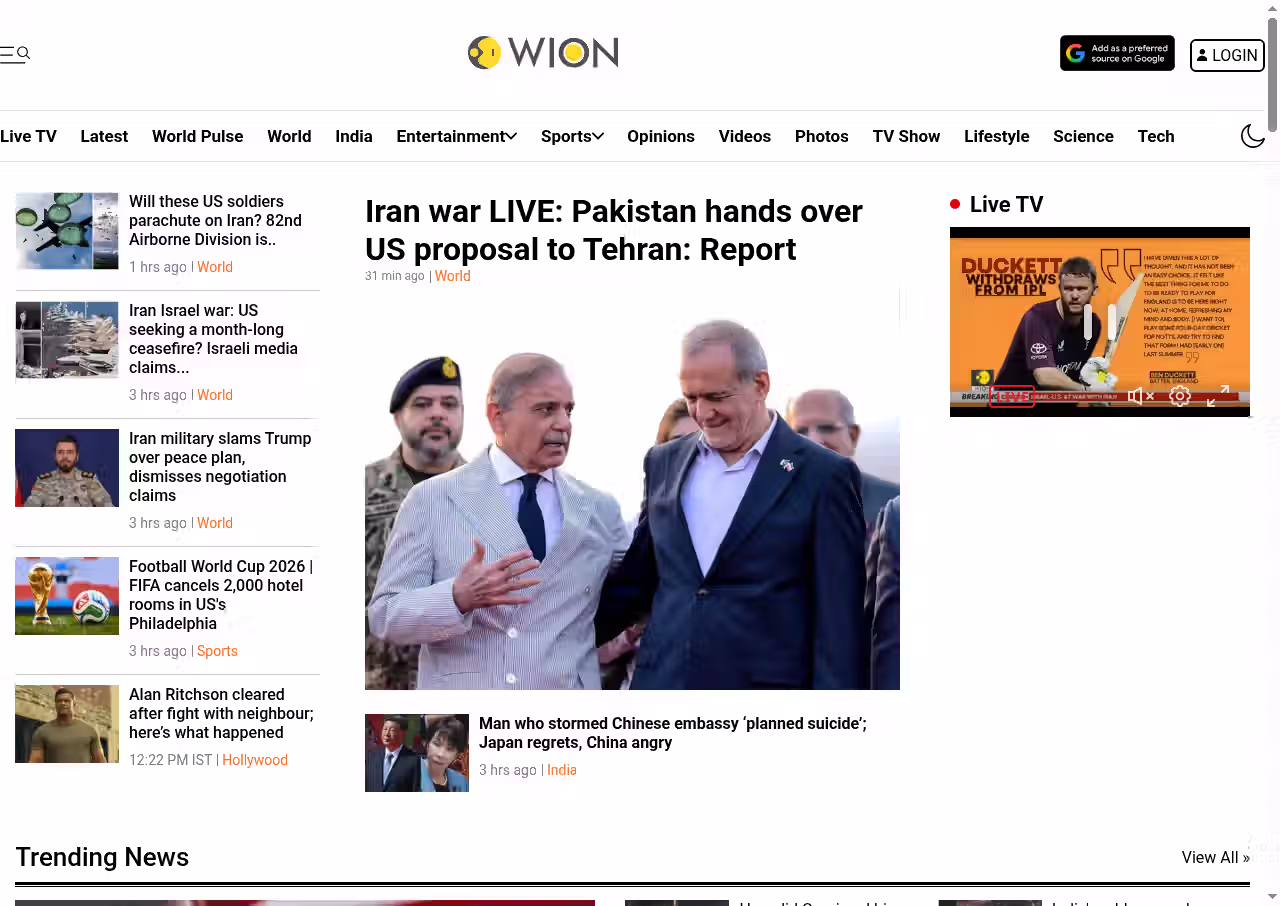Unmute the Live TV player
This screenshot has height=906, width=1280.
click(1141, 396)
